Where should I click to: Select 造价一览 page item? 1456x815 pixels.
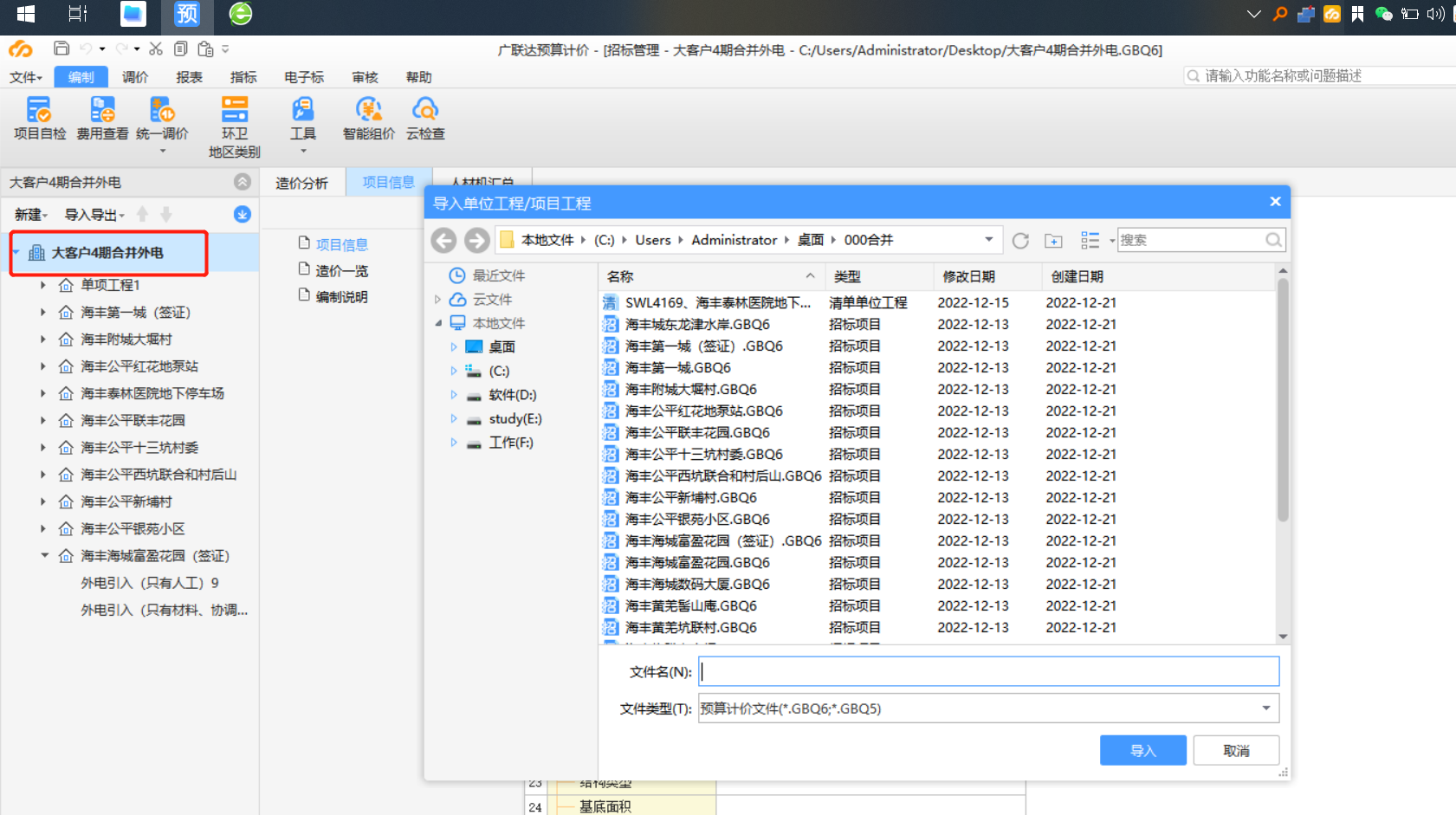[341, 270]
